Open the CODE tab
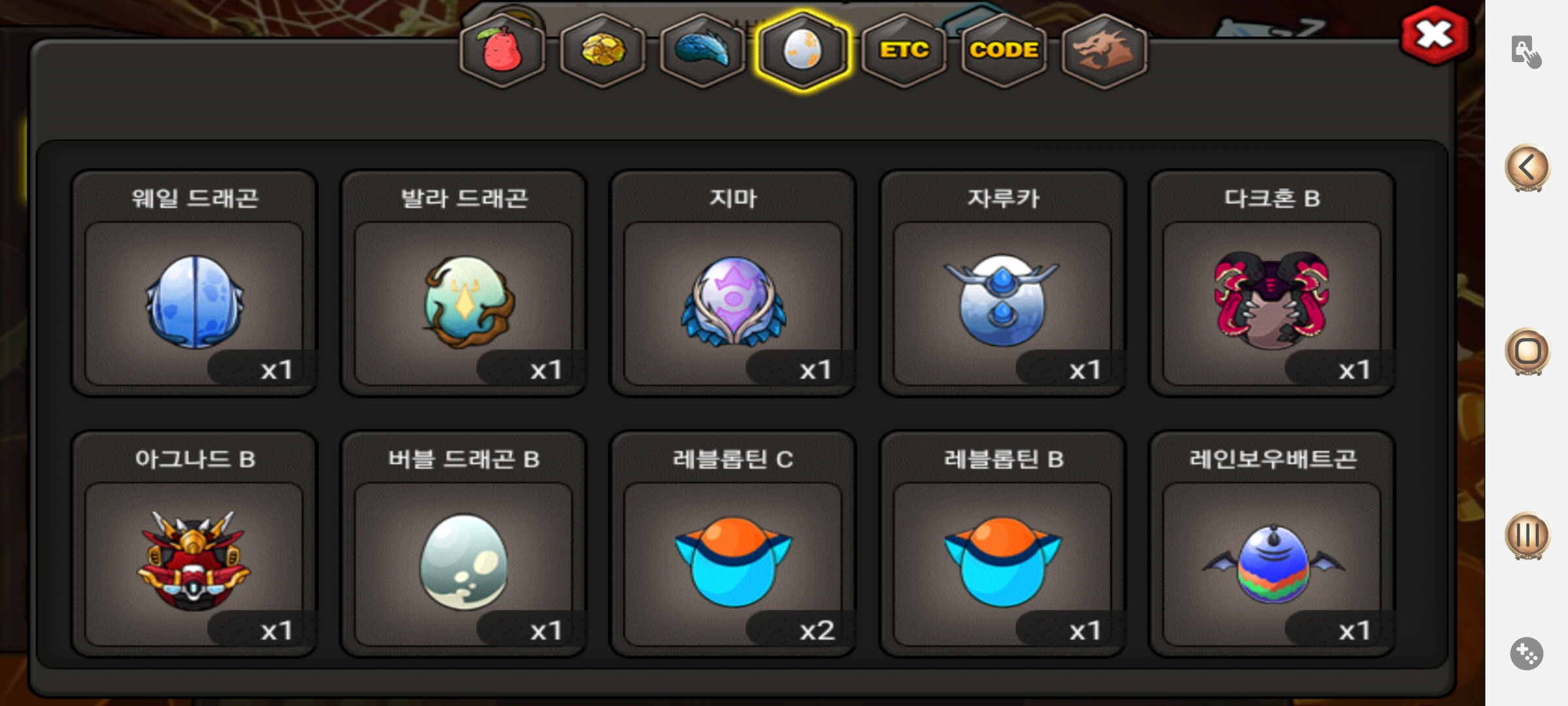The height and width of the screenshot is (706, 1568). pyautogui.click(x=1004, y=50)
